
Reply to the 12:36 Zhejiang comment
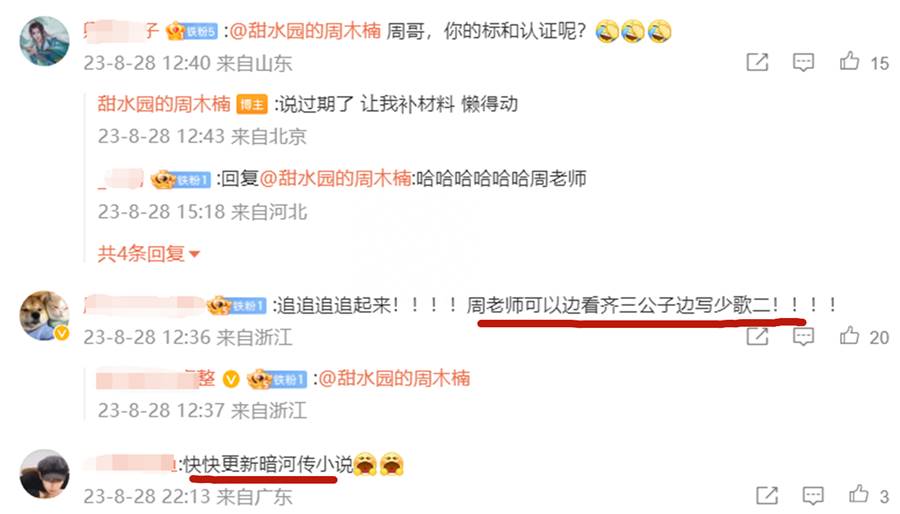(803, 336)
